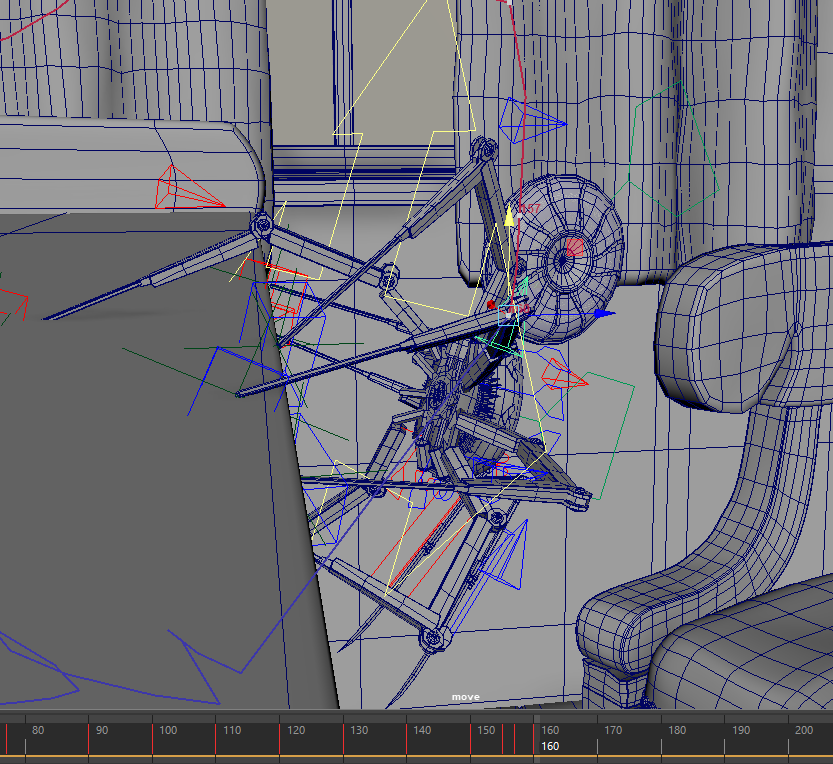Image resolution: width=833 pixels, height=764 pixels.
Task: Jump to frame 100 on the timeline
Action: pyautogui.click(x=153, y=736)
